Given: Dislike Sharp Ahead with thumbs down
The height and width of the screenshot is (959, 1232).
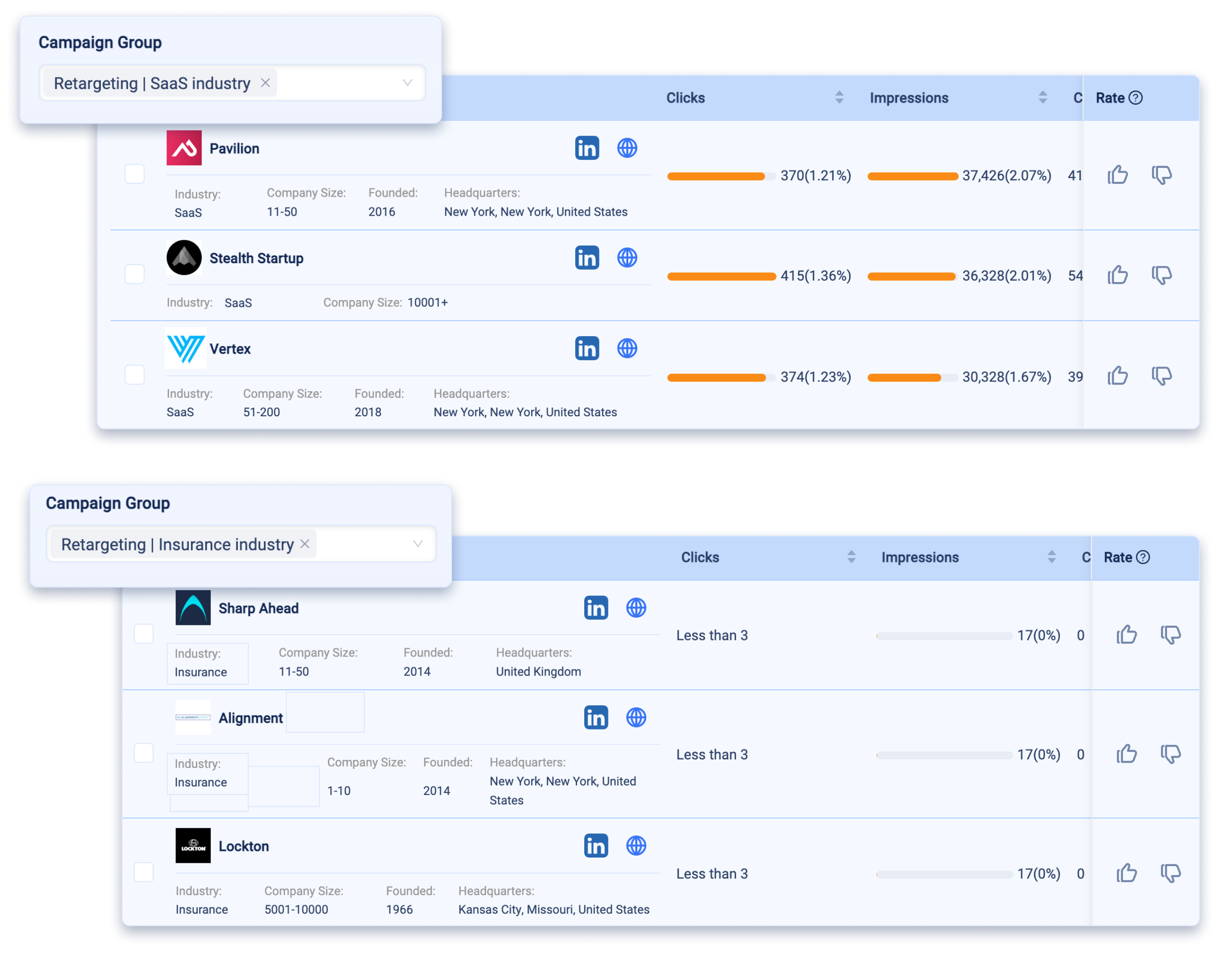Looking at the screenshot, I should coord(1170,635).
